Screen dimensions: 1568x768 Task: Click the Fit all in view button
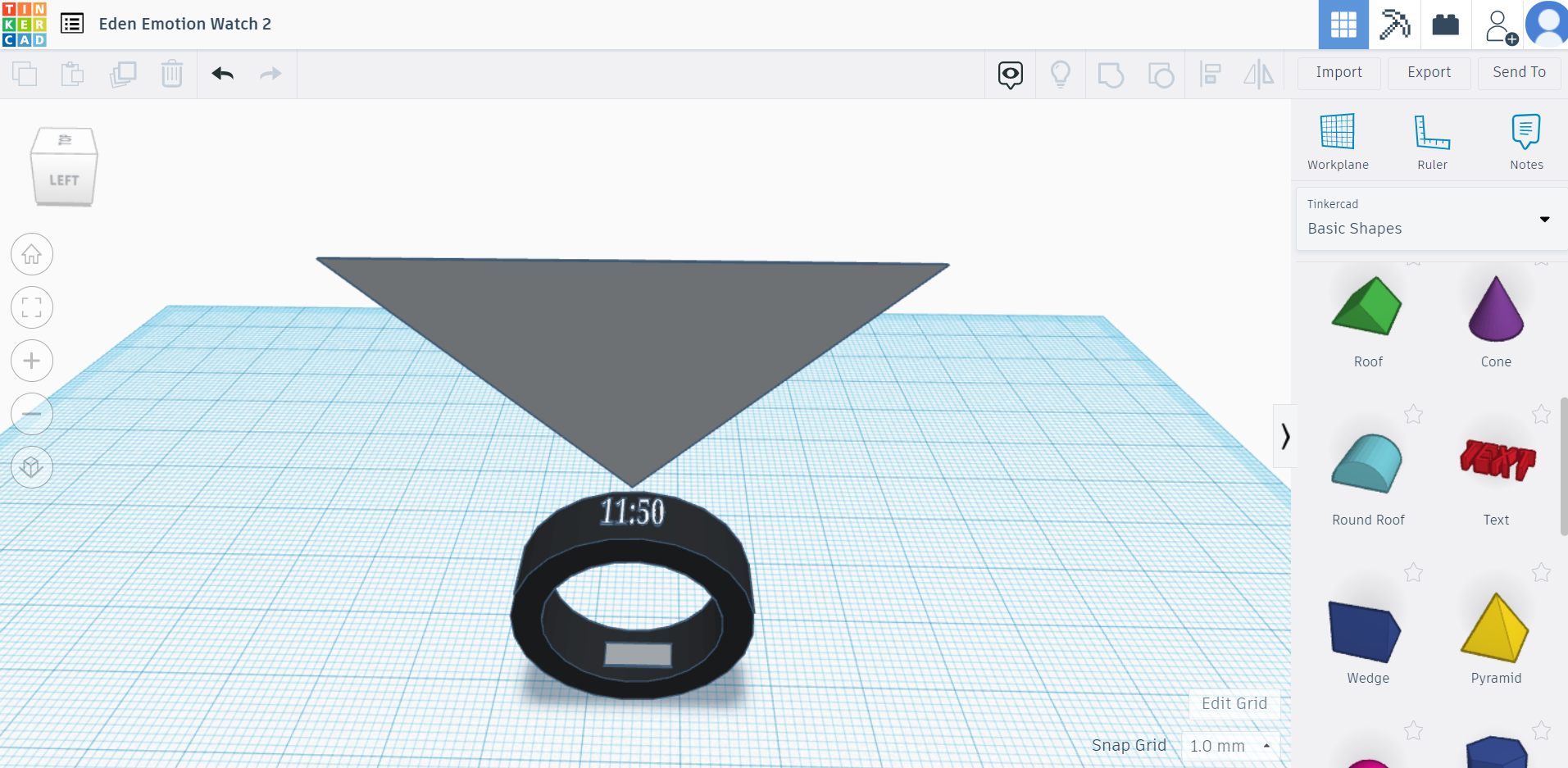(x=32, y=308)
